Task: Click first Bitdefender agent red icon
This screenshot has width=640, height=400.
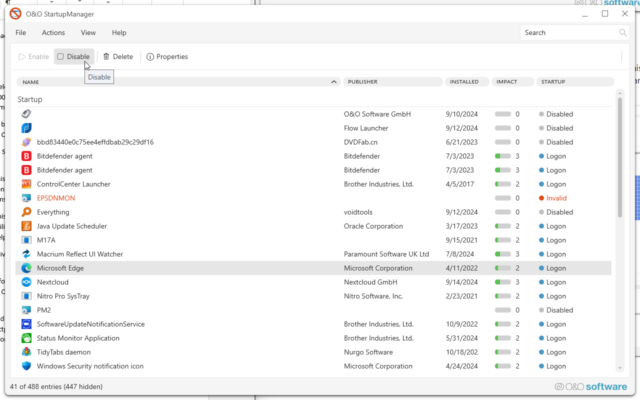Action: [27, 156]
